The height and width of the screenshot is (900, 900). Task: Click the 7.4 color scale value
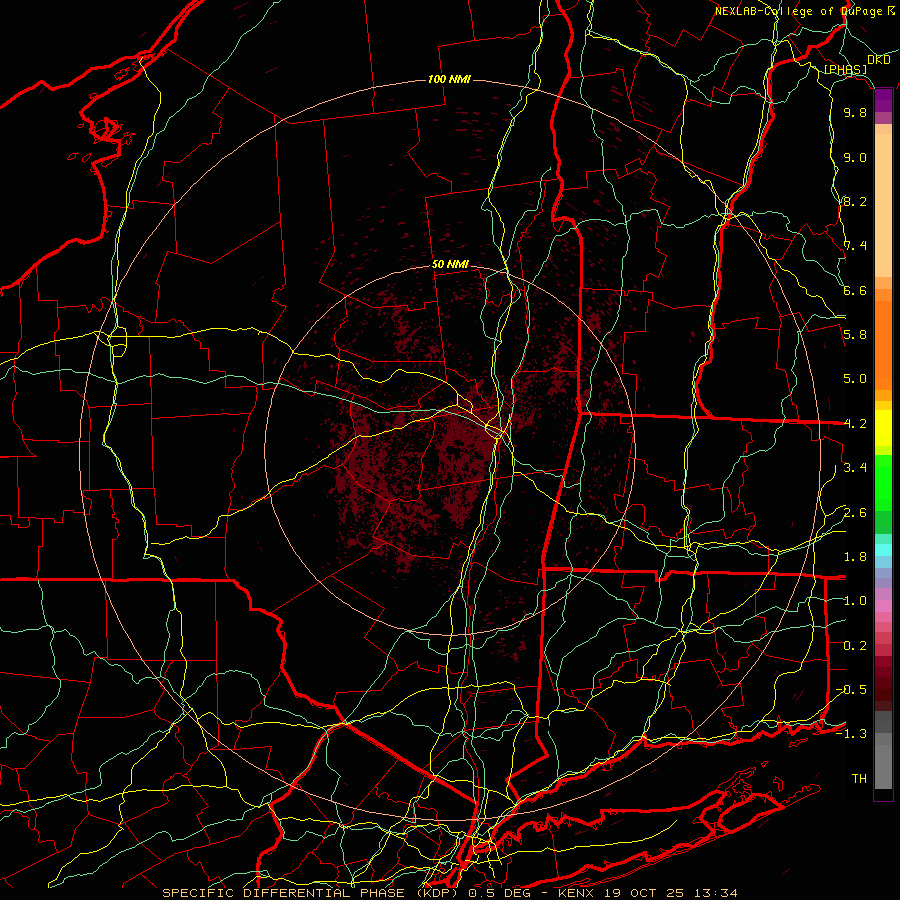click(855, 246)
